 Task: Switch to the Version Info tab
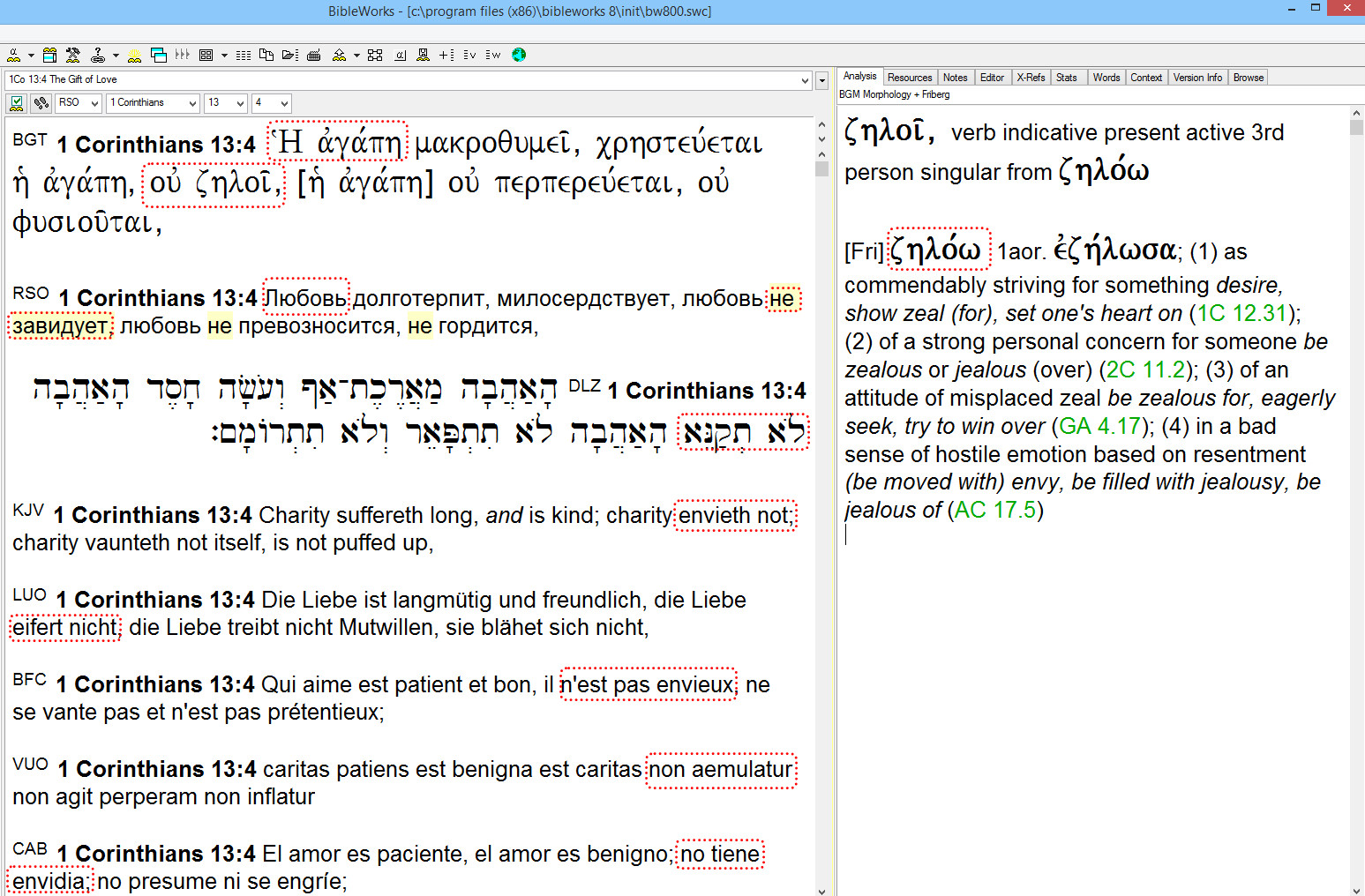1197,78
